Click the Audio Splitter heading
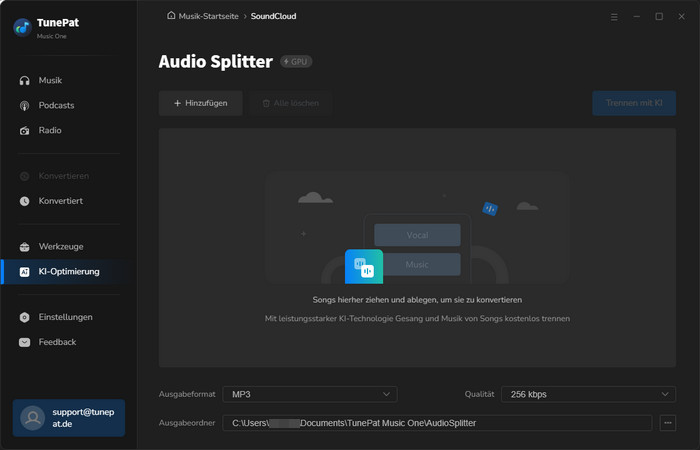The image size is (700, 450). [216, 62]
